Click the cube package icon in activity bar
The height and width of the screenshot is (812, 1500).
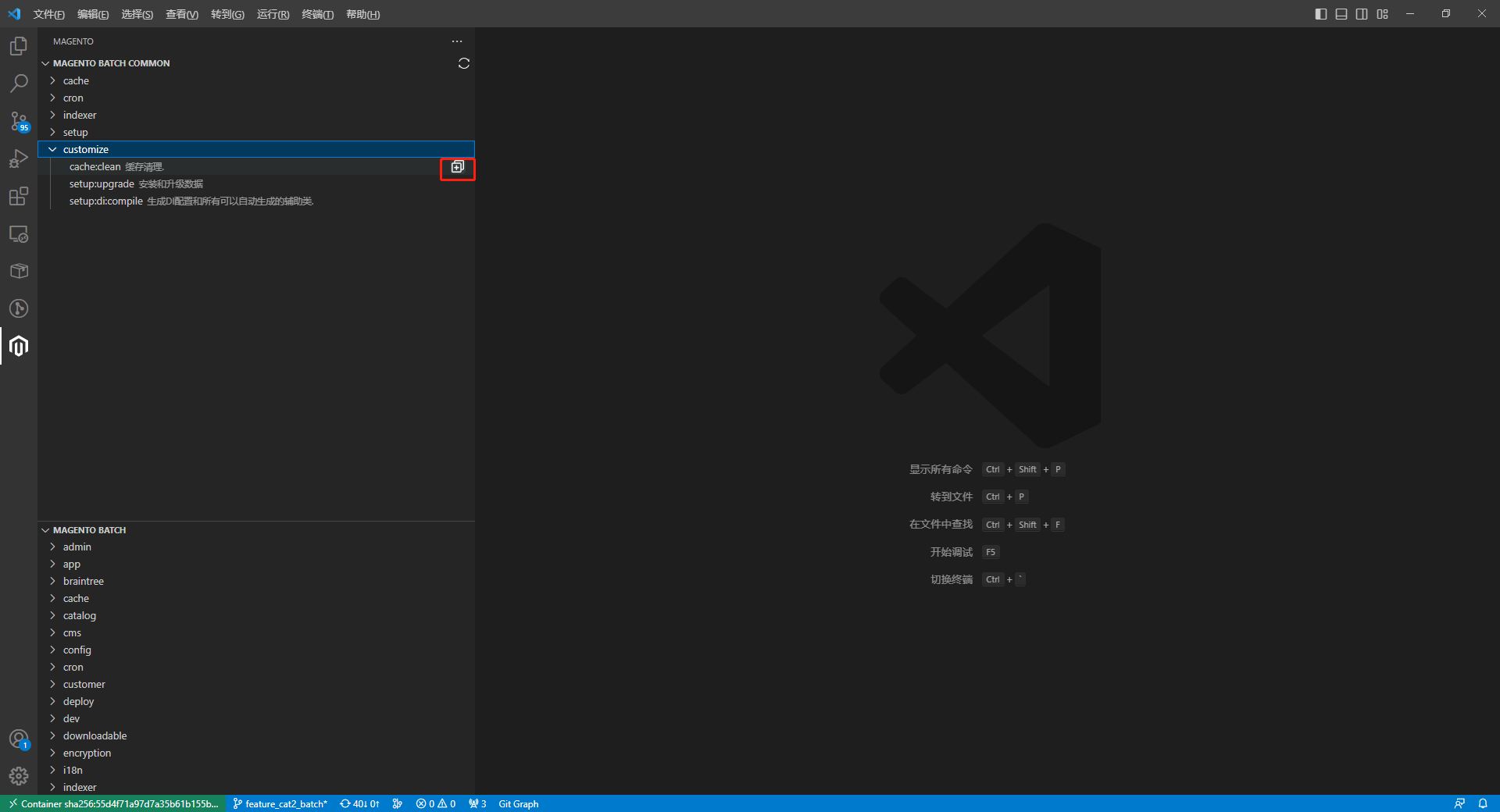pyautogui.click(x=19, y=271)
